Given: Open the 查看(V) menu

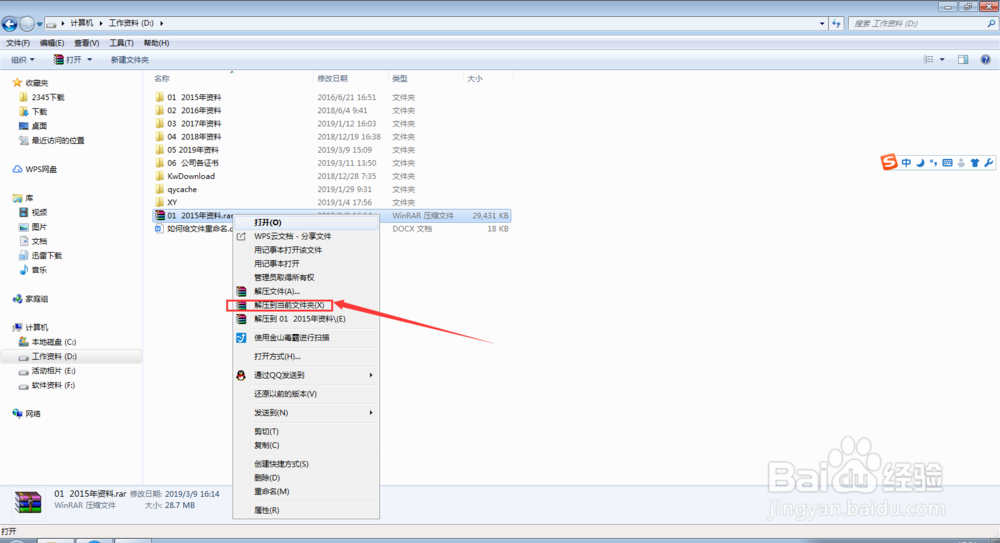Looking at the screenshot, I should coord(87,43).
